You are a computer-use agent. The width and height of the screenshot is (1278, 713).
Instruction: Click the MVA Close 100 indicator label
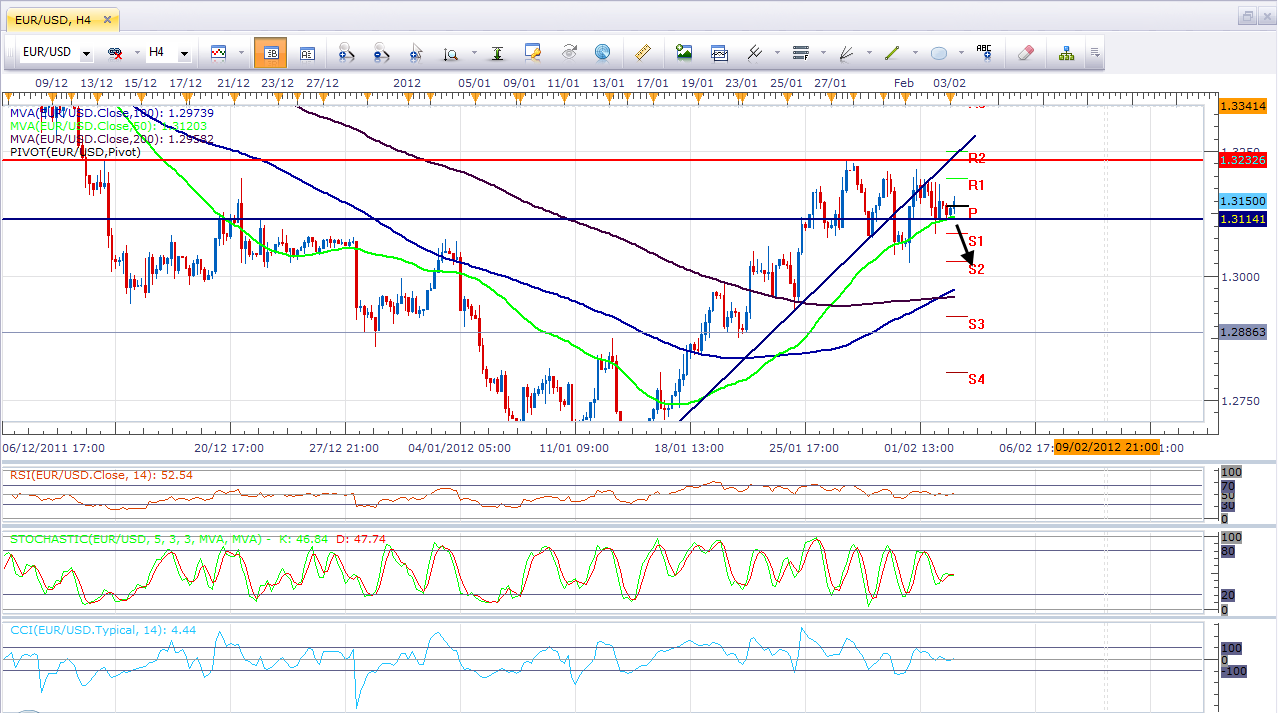112,113
